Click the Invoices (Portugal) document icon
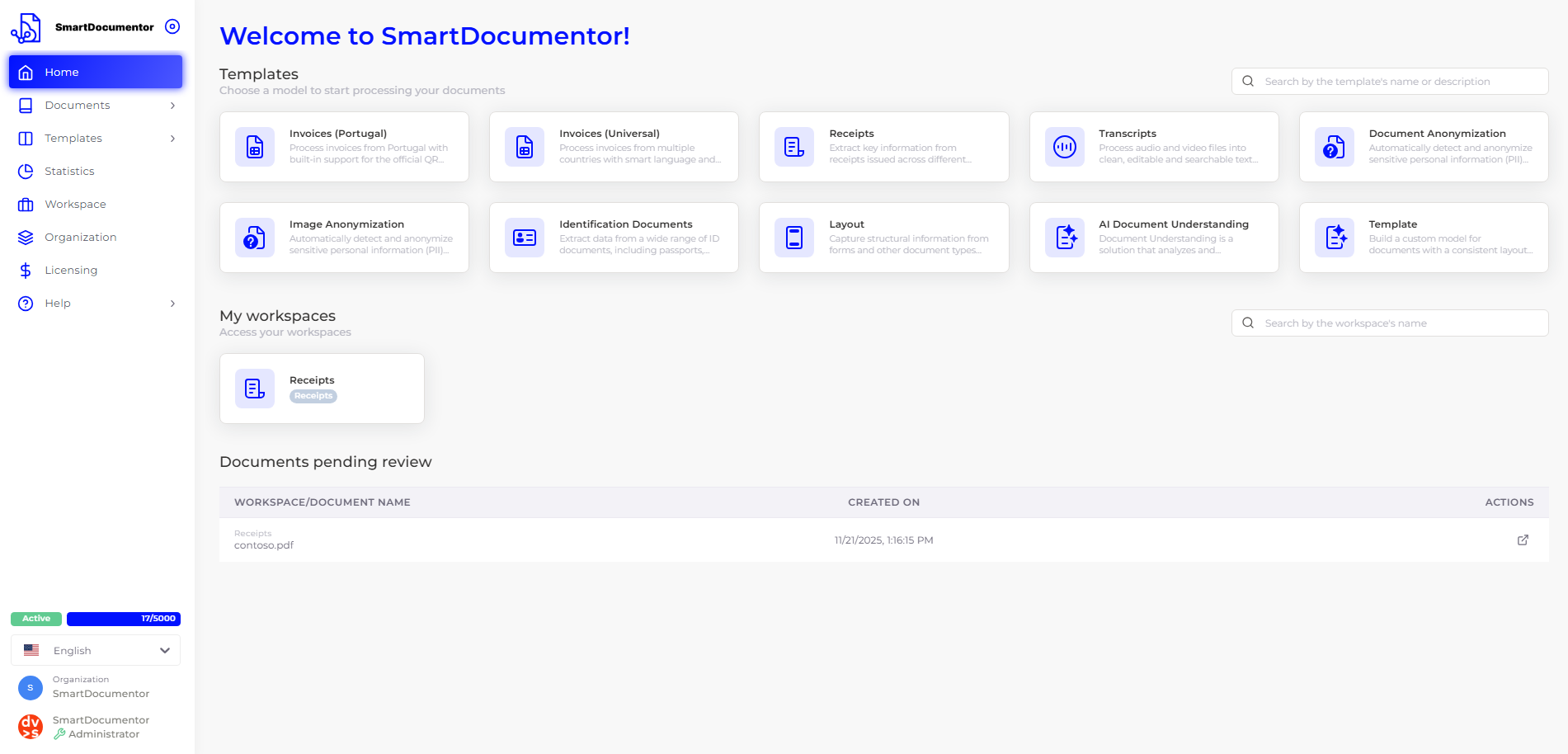The height and width of the screenshot is (754, 1568). tap(255, 147)
